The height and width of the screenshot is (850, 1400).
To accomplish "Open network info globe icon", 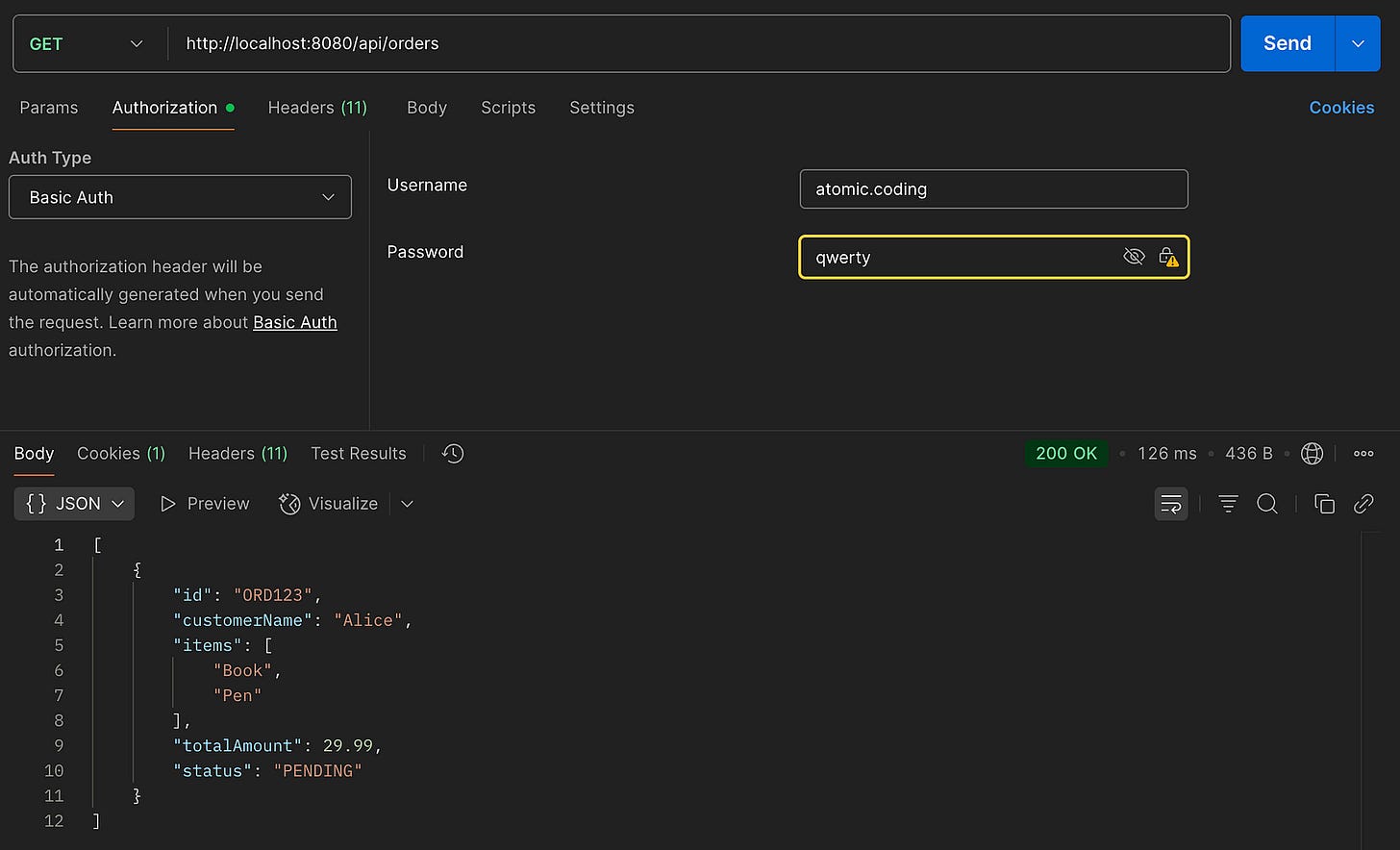I will click(x=1312, y=453).
